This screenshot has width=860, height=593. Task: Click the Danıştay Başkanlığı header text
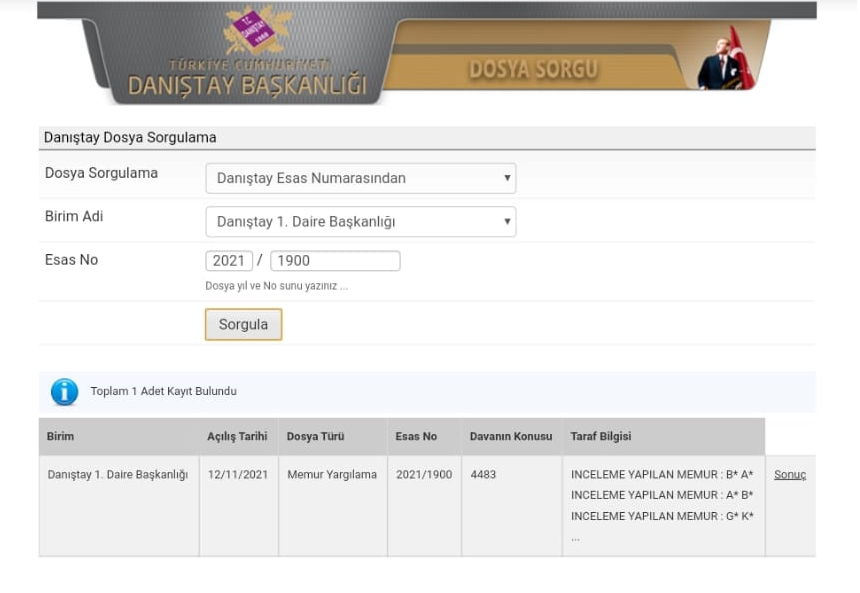pos(247,86)
